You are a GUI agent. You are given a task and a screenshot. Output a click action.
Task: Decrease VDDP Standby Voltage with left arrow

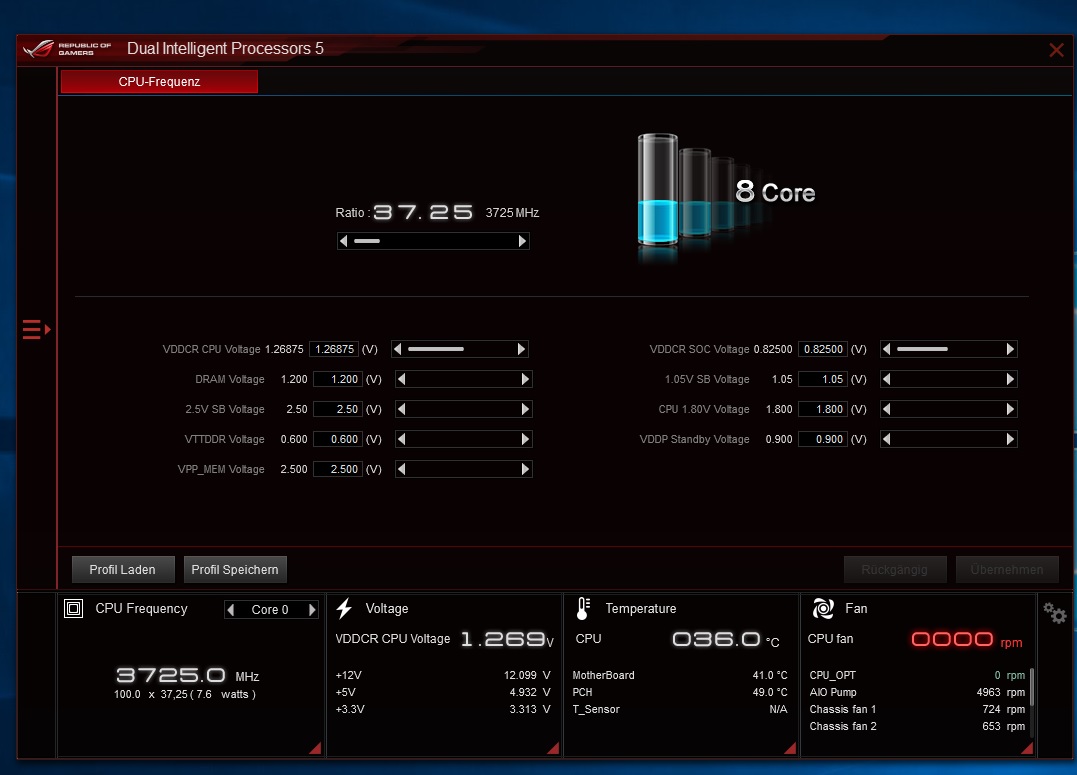(x=886, y=439)
